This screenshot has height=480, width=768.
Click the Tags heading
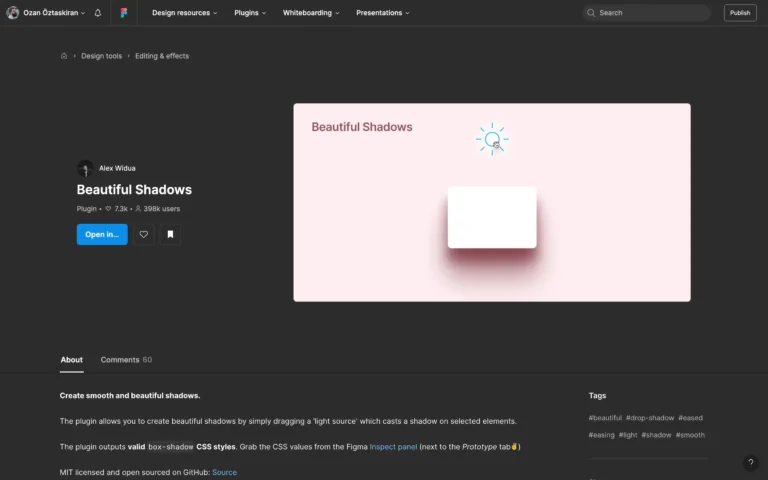pyautogui.click(x=597, y=395)
